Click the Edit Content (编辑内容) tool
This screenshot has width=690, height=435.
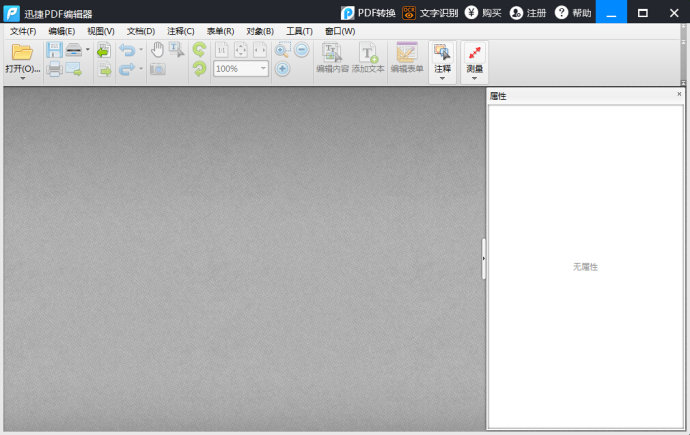(x=332, y=58)
